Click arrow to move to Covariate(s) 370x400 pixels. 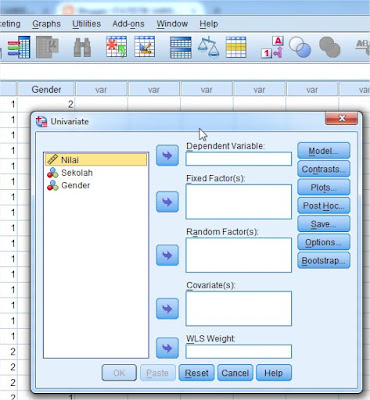coord(167,308)
